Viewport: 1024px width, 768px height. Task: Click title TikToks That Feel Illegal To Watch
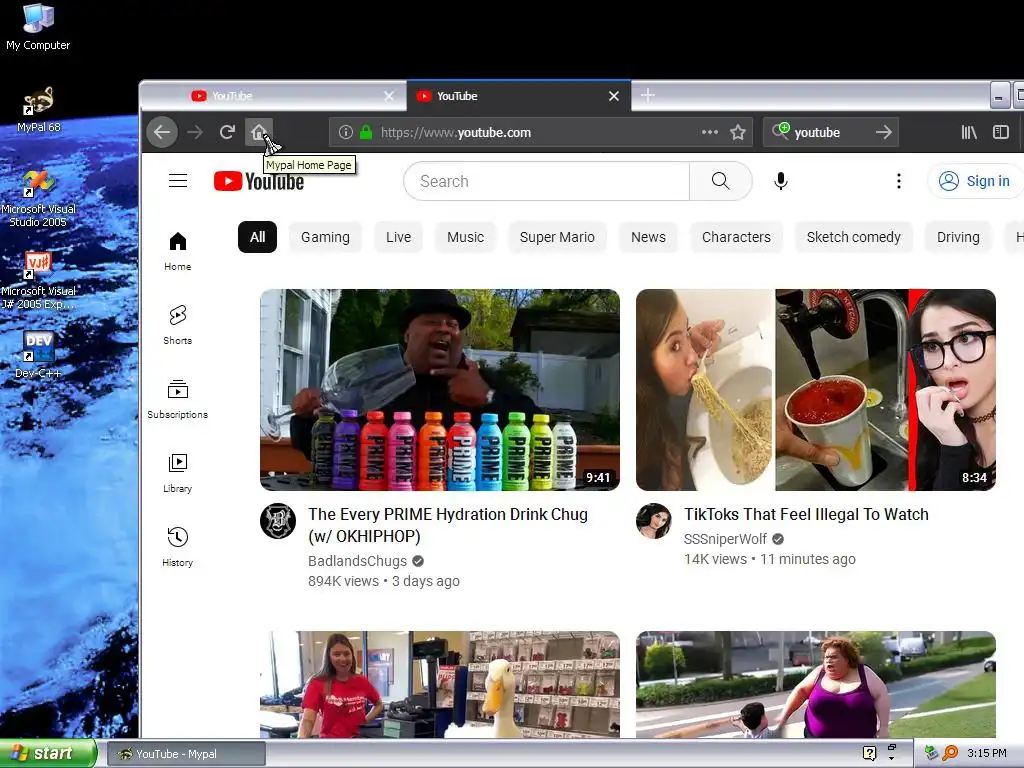pyautogui.click(x=807, y=515)
